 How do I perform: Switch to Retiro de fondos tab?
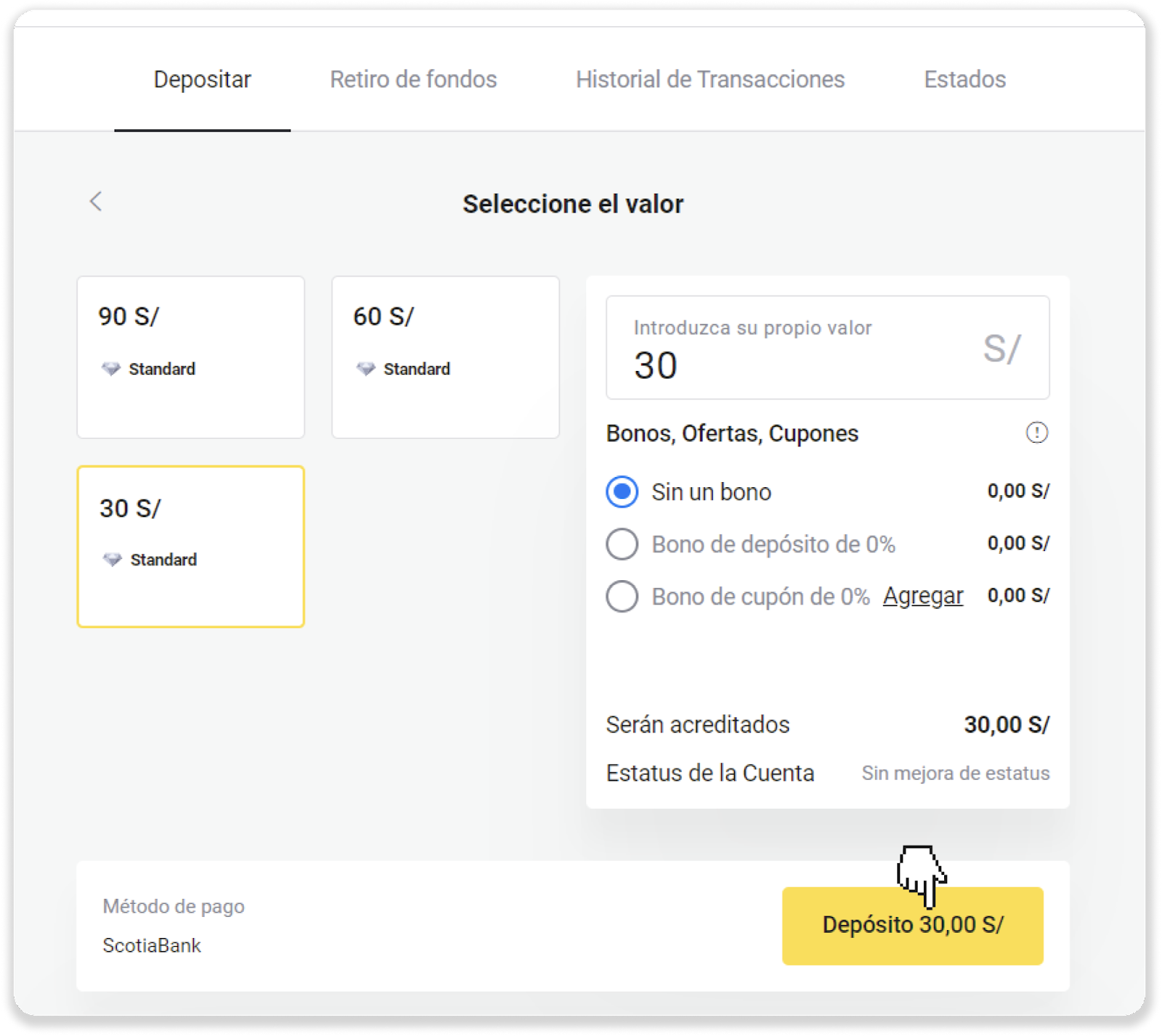coord(413,79)
